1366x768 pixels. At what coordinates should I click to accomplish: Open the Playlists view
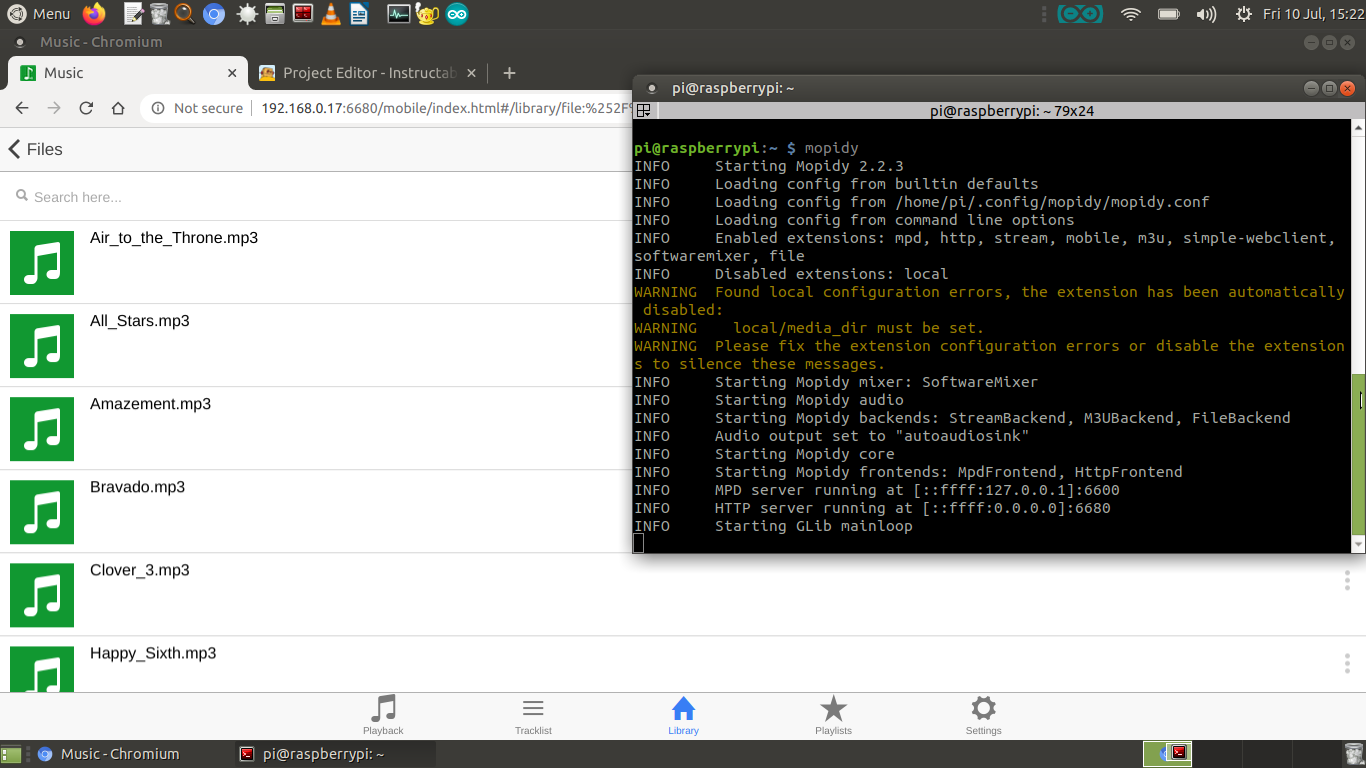tap(833, 715)
